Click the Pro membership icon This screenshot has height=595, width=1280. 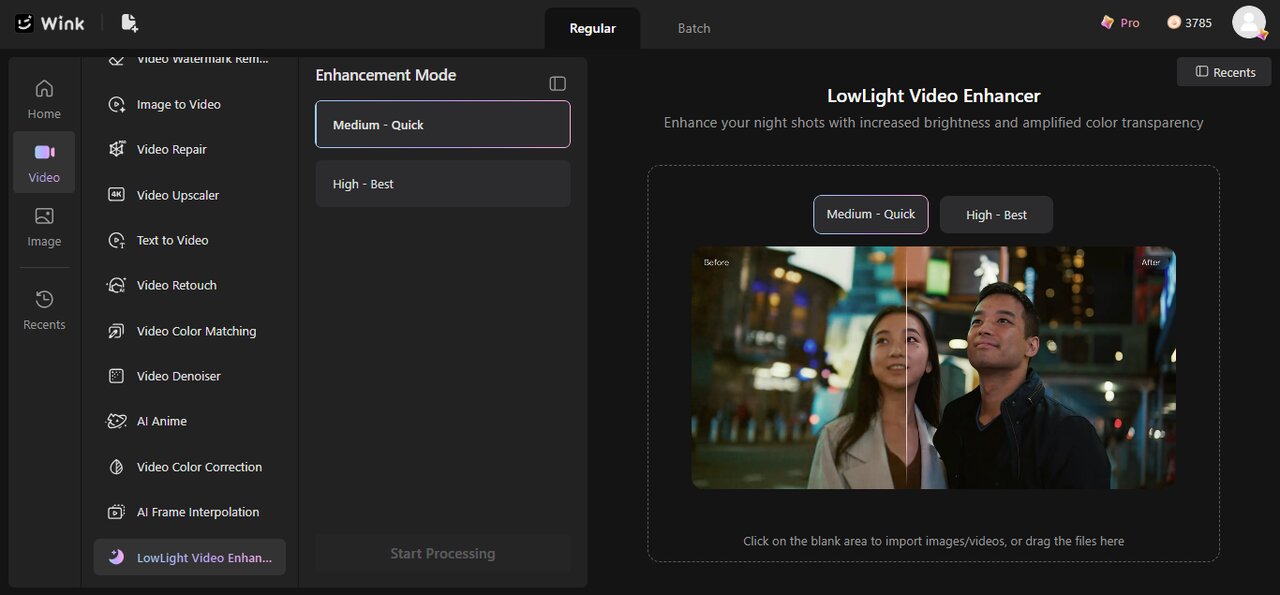[x=1107, y=22]
